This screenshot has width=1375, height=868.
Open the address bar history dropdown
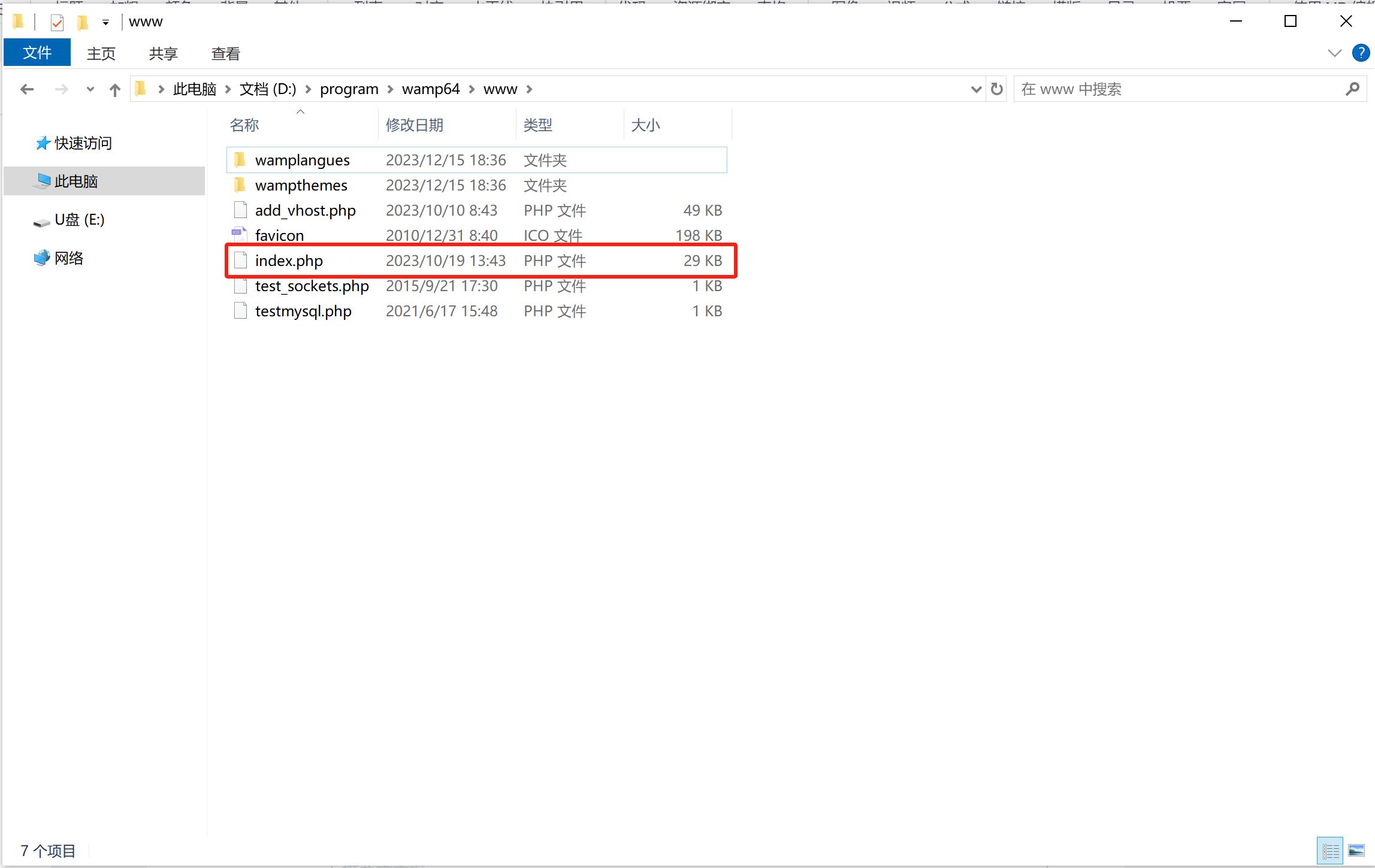point(976,89)
